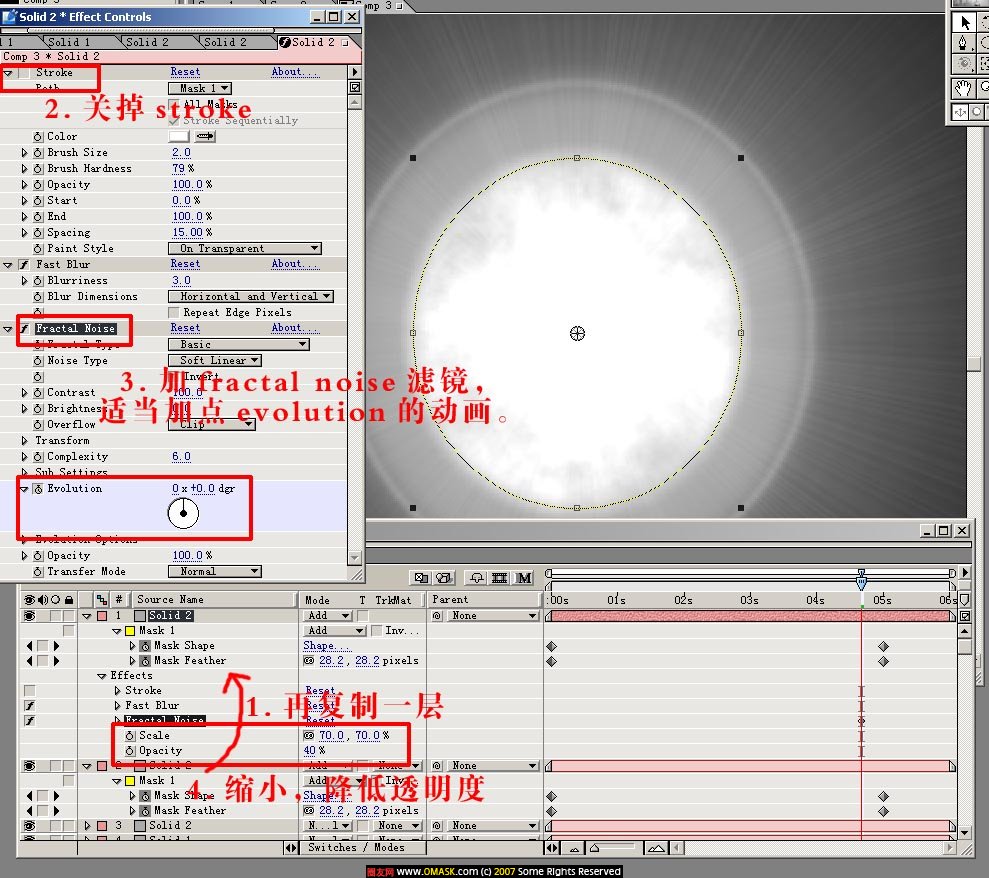The image size is (989, 878).
Task: Click the Contrast stopwatch icon
Action: [x=38, y=393]
